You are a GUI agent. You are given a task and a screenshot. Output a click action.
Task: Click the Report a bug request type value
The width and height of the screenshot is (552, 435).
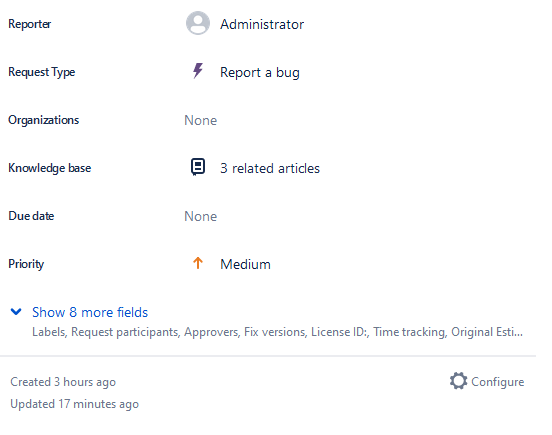click(260, 72)
